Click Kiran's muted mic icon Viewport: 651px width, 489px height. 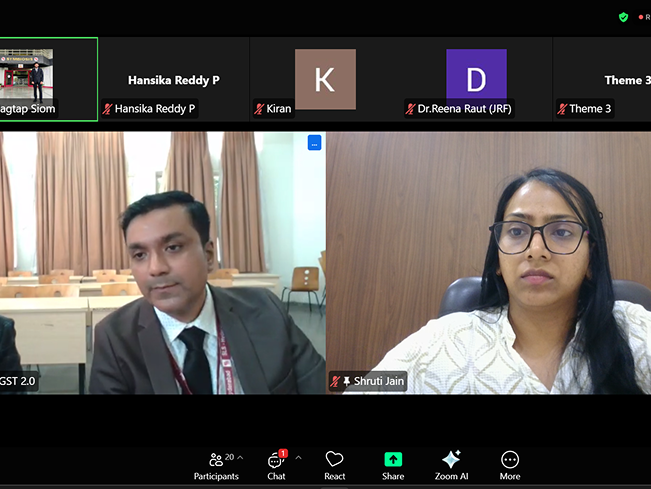click(x=259, y=109)
